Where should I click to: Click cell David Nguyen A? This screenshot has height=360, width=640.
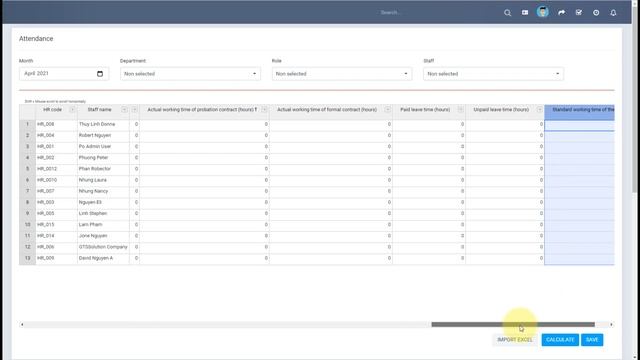pos(103,258)
